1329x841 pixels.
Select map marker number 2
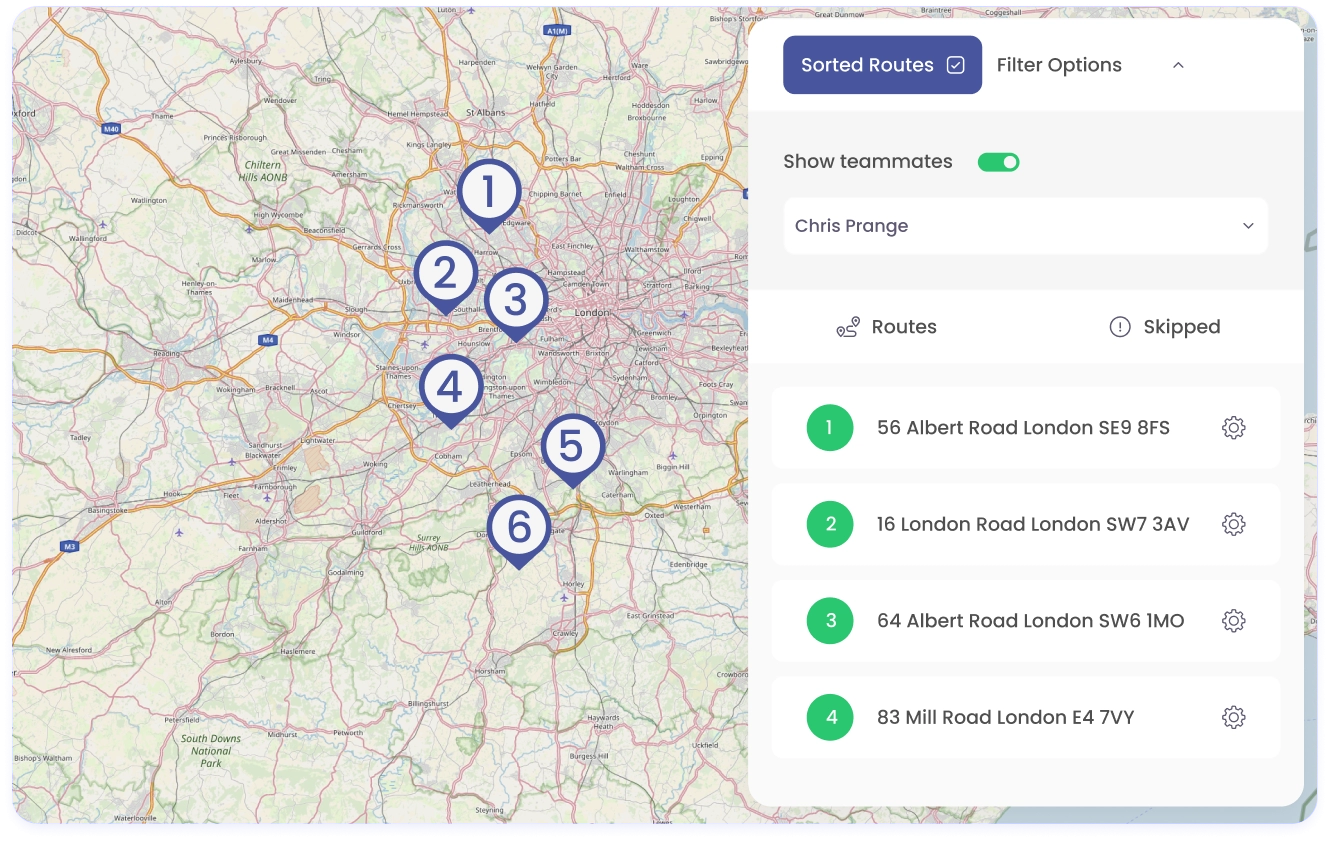(445, 274)
